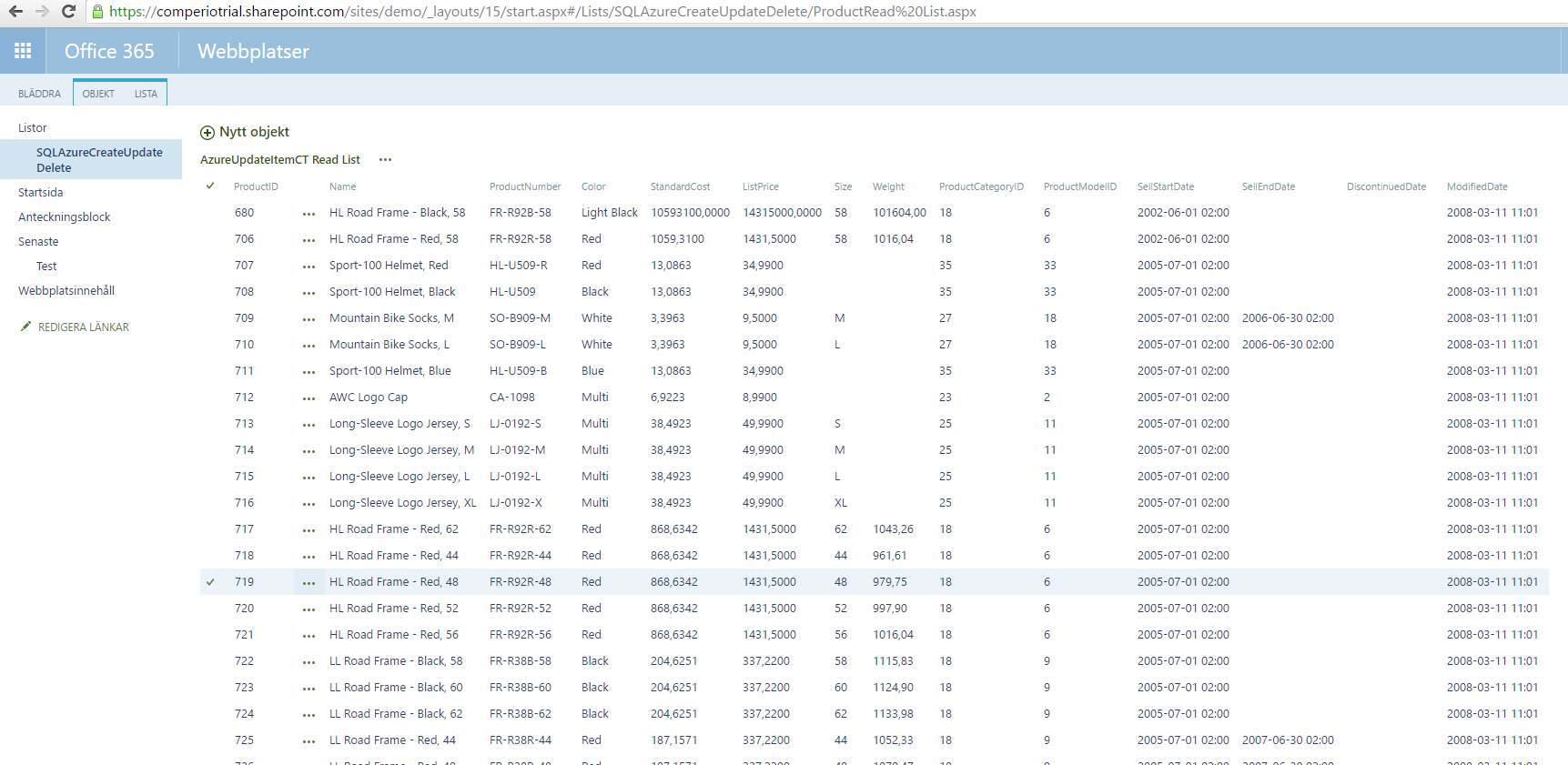Open ellipsis menu for Sport-100 Helmet, Blue

pyautogui.click(x=309, y=372)
